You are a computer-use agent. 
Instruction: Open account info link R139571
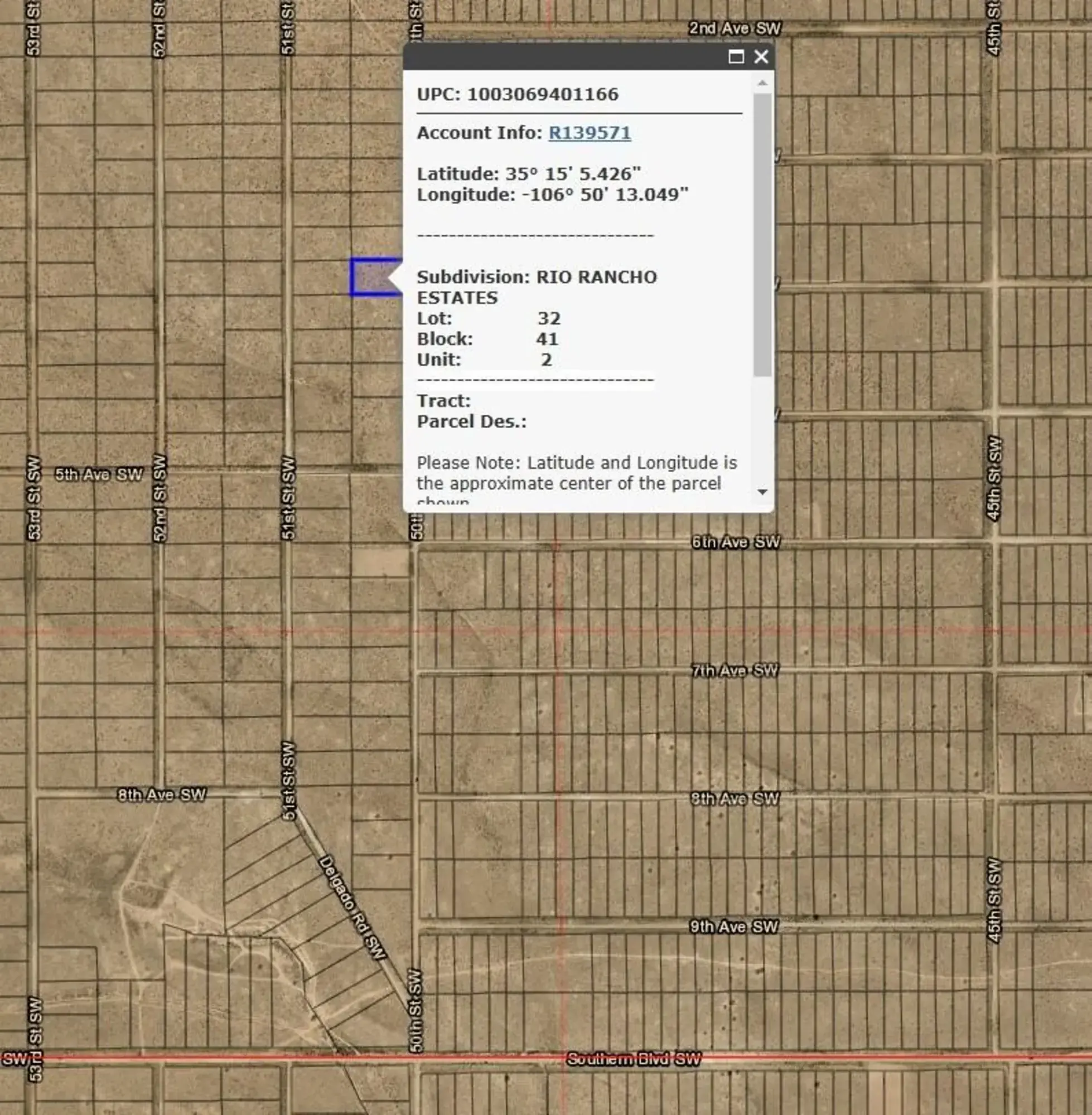point(590,133)
